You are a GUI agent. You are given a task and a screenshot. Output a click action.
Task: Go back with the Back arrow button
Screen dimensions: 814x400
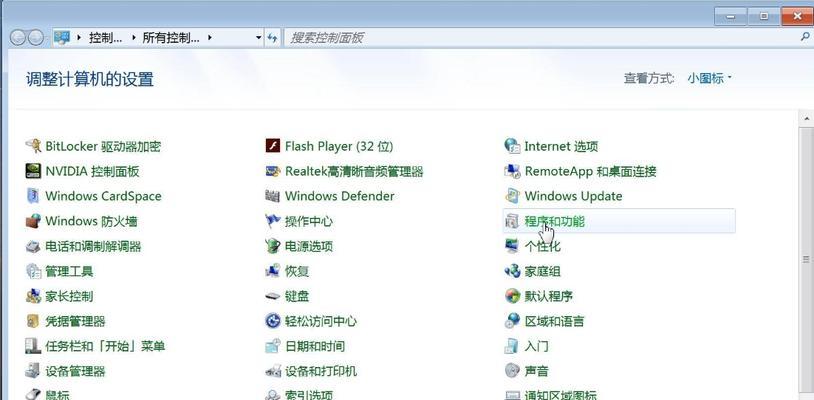[x=18, y=37]
